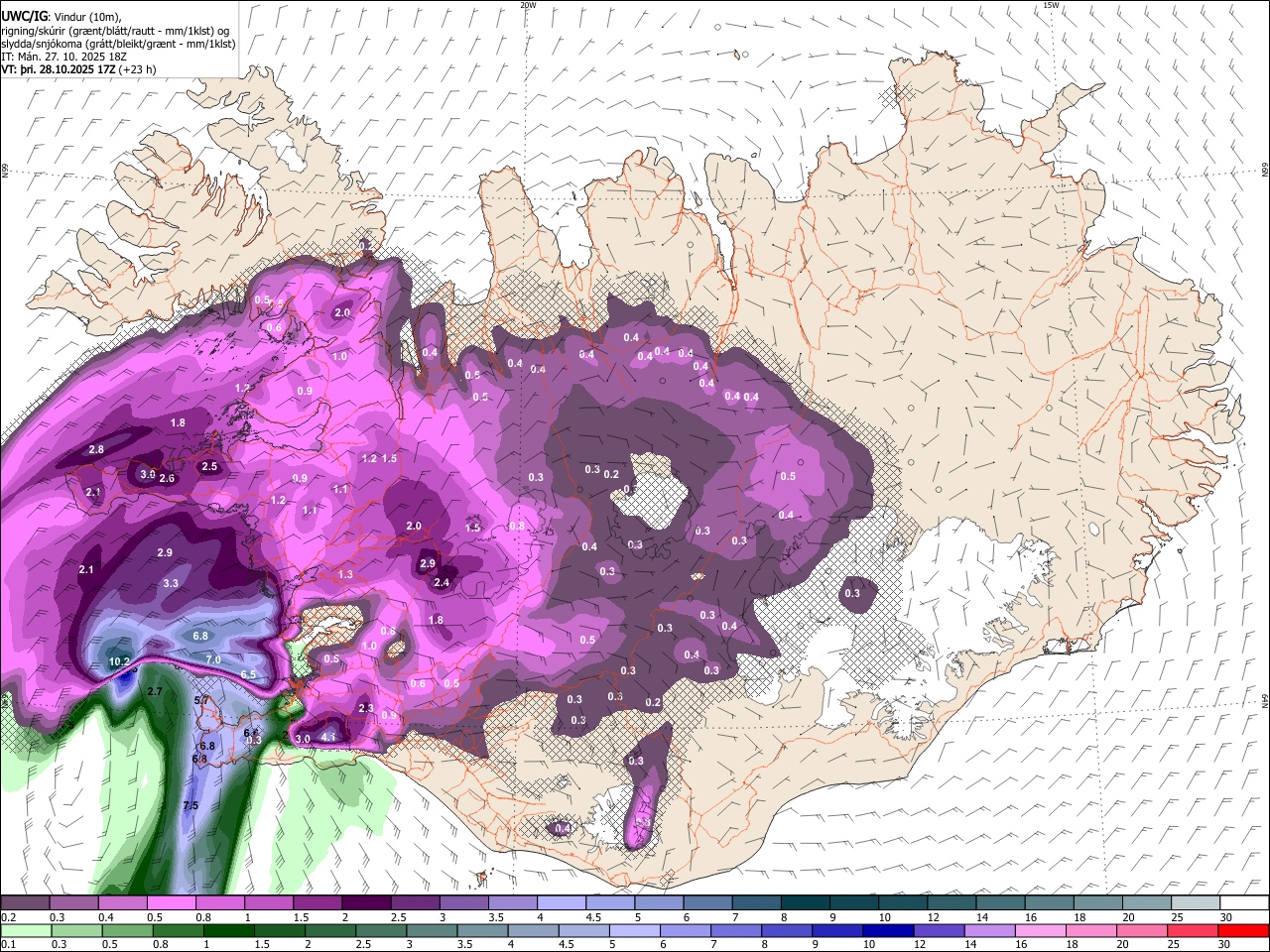1270x952 pixels.
Task: Select the 3.5 label in snow legend
Action: [494, 917]
